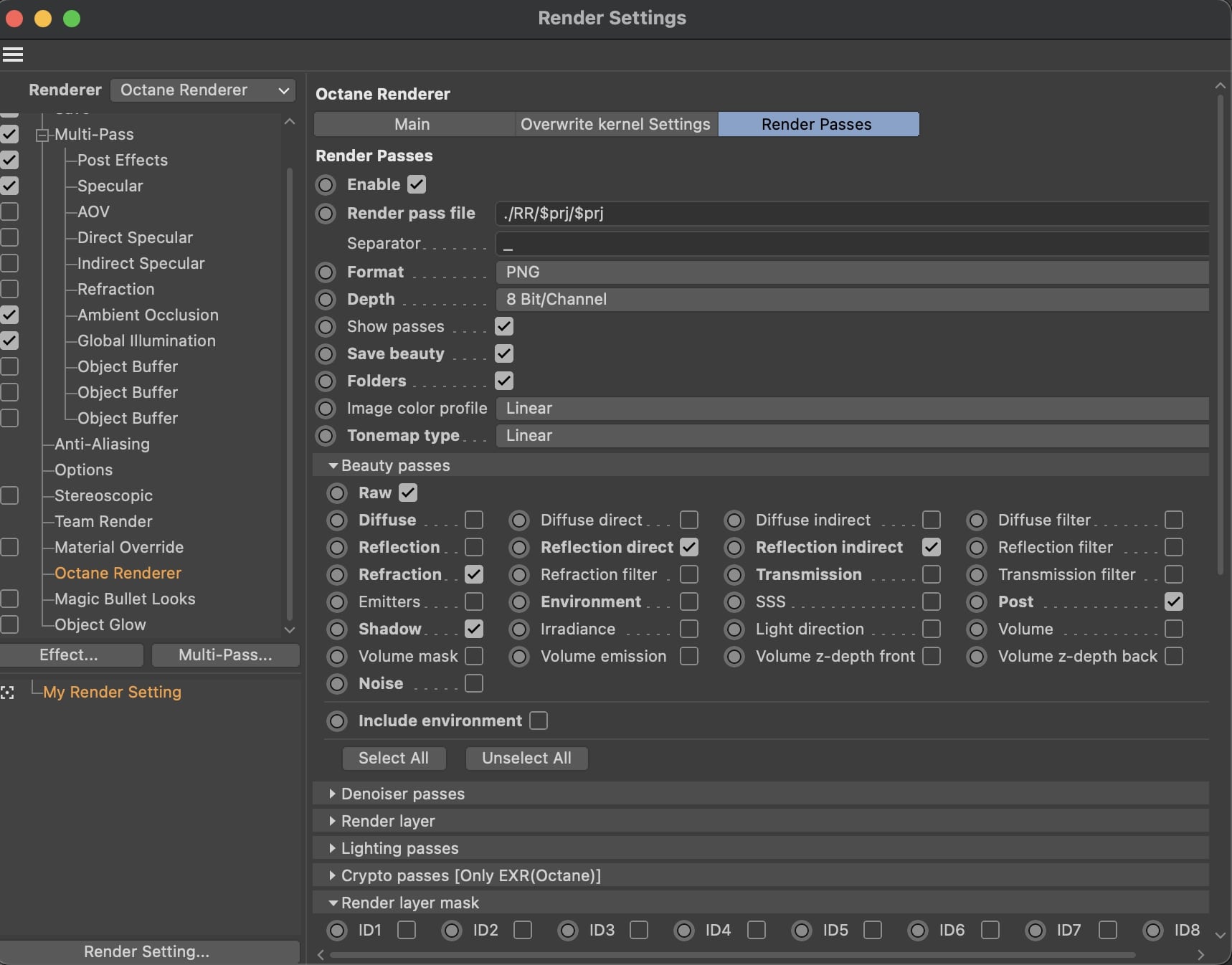Click the Render Setting... button
This screenshot has width=1232, height=965.
click(149, 951)
